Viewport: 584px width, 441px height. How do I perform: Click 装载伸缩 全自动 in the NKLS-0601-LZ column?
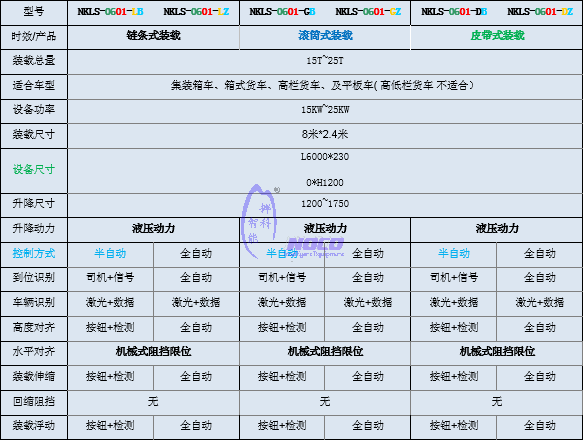[x=196, y=377]
